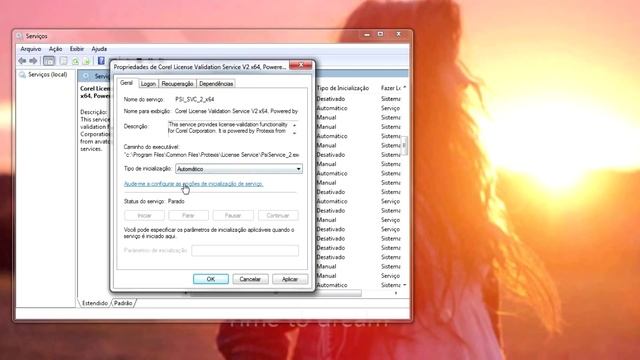Screen dimensions: 640x360
Task: Click the startup options help link
Action: (x=193, y=184)
